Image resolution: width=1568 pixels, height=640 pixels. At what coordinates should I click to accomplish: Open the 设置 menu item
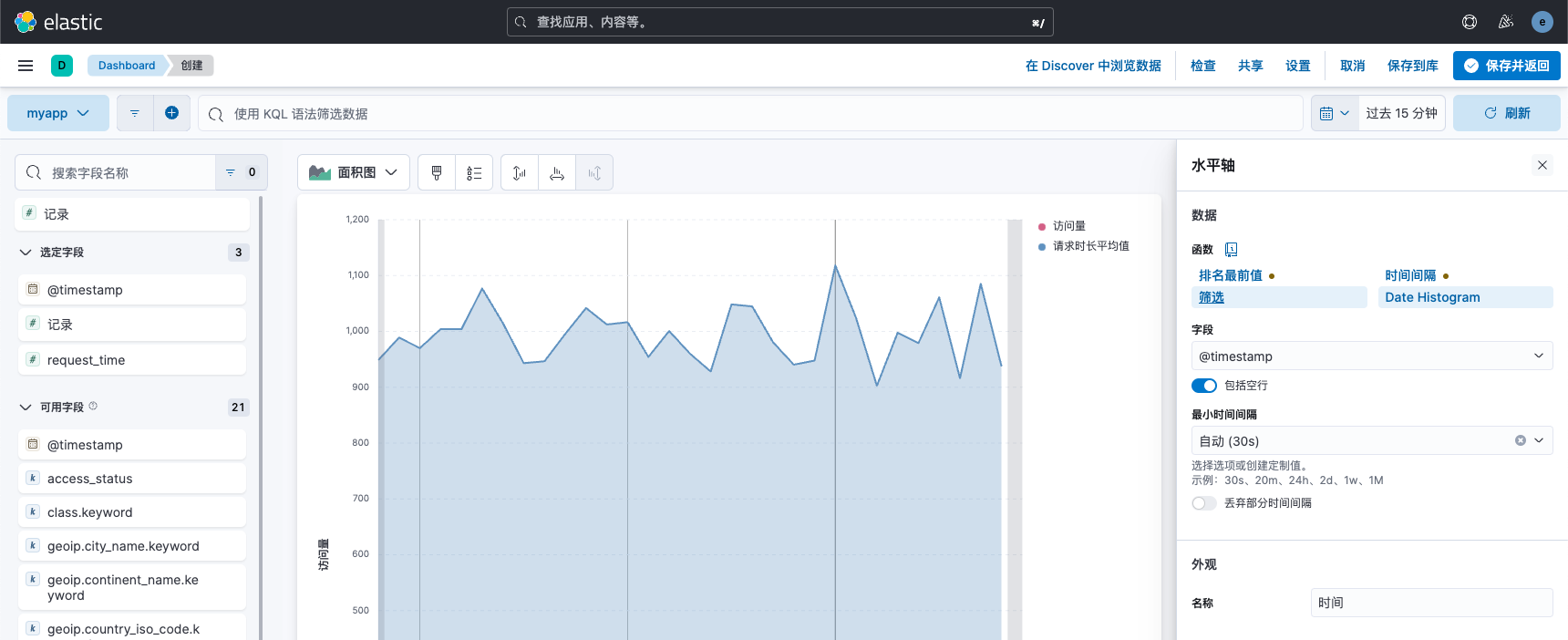pos(1298,66)
